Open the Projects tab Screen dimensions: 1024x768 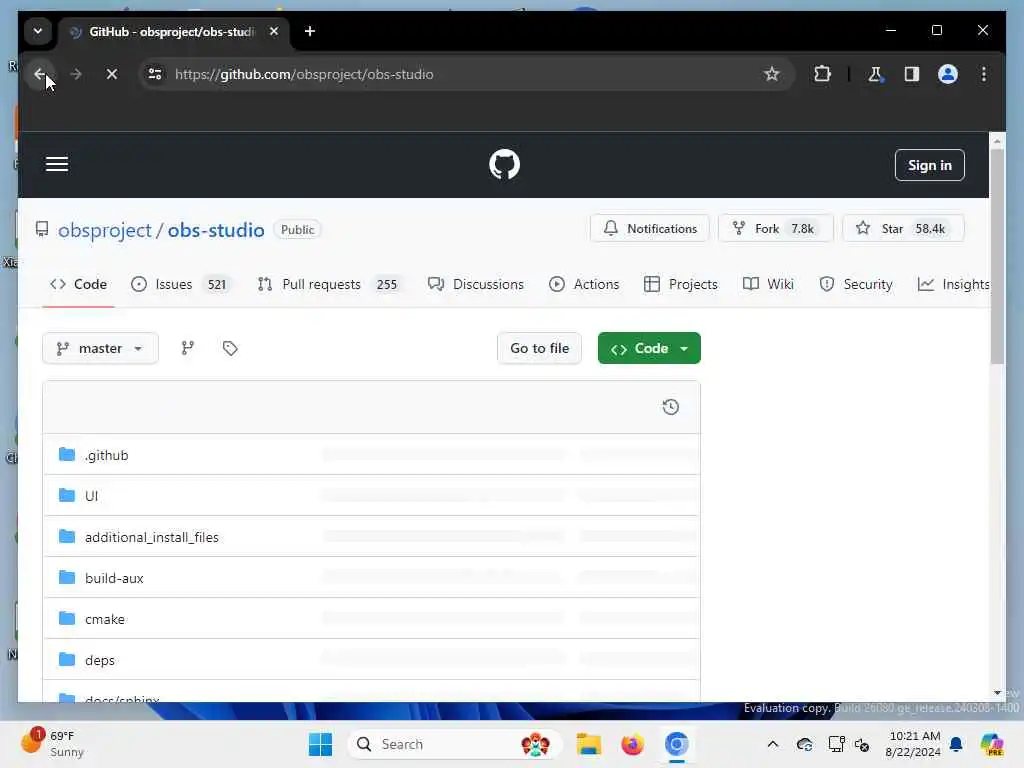pos(680,284)
